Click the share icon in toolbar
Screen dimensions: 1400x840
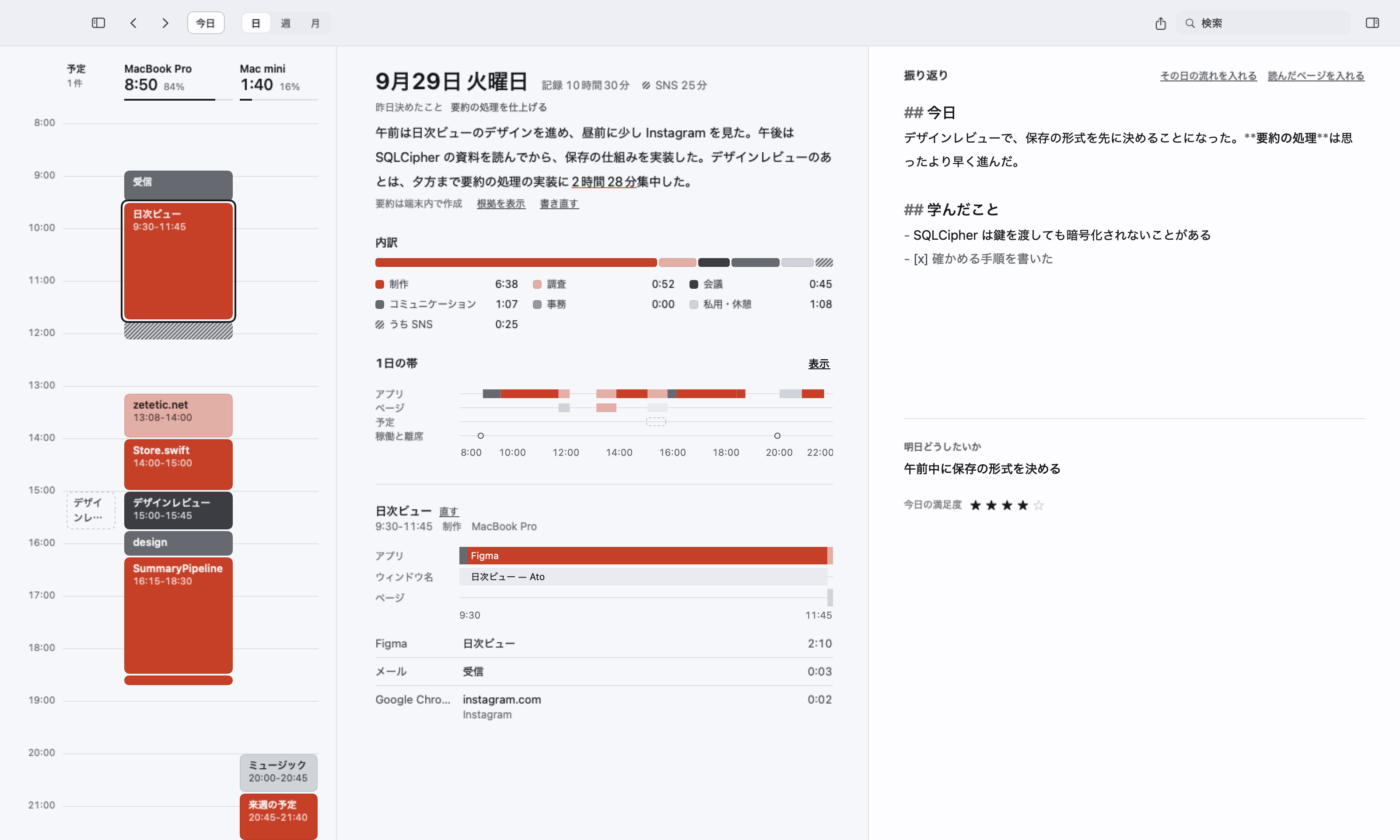click(1161, 23)
